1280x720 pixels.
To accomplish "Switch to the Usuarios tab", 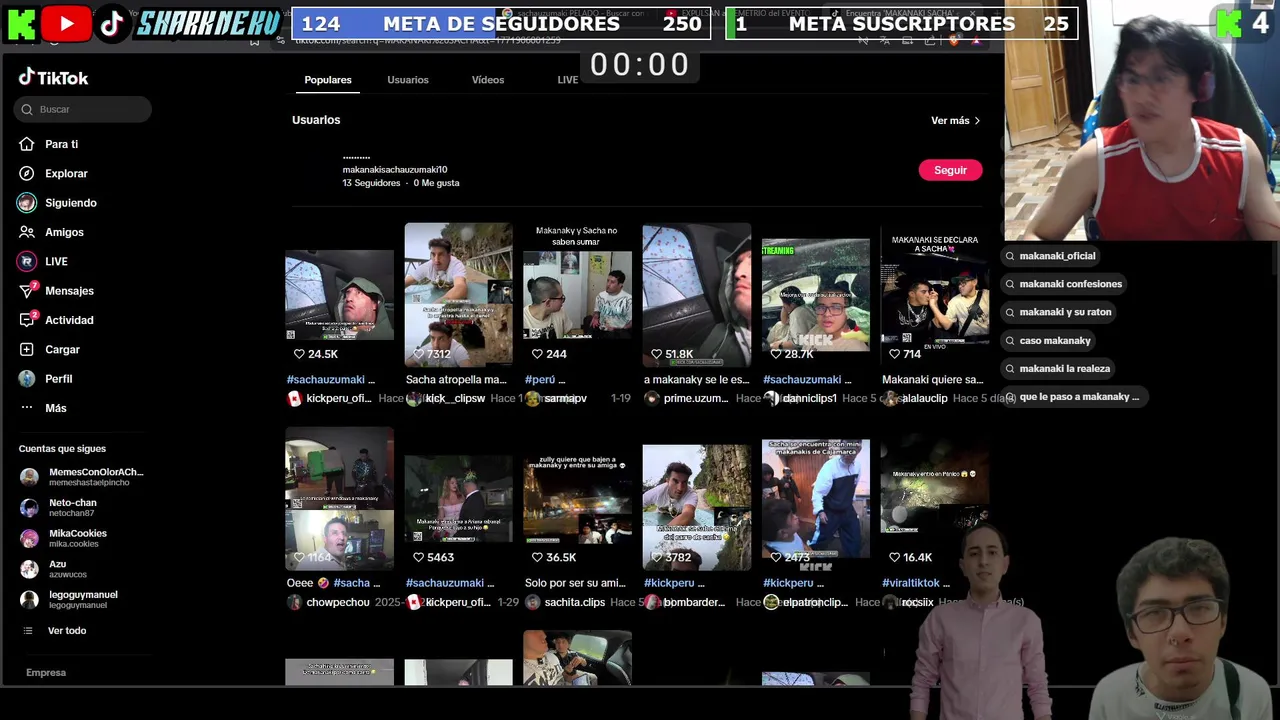I will click(408, 80).
